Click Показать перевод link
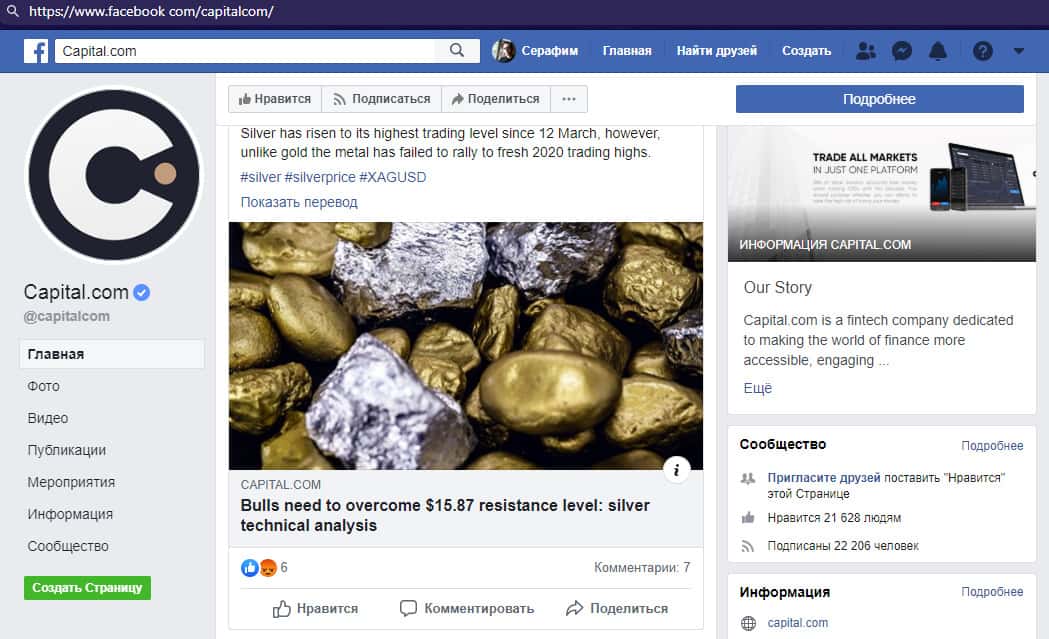 [299, 202]
